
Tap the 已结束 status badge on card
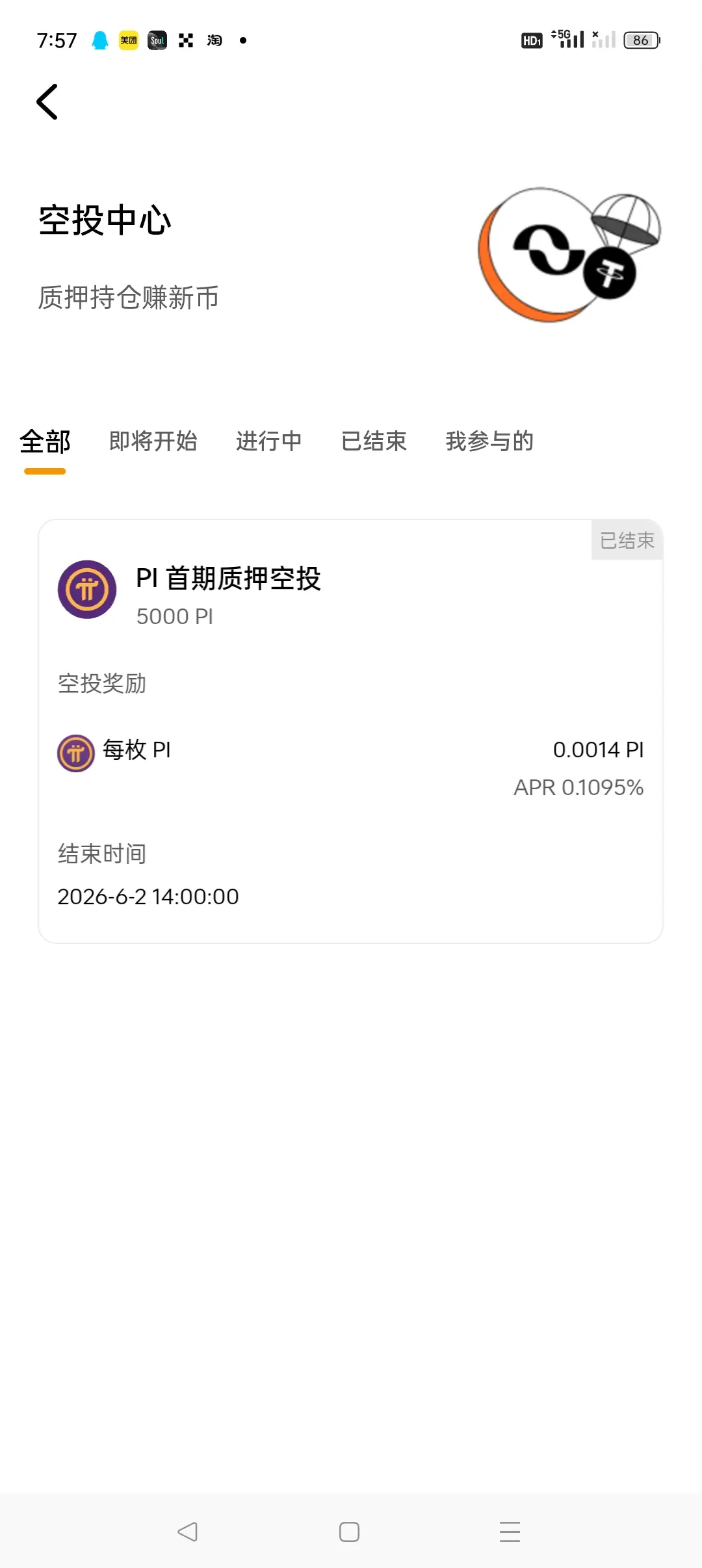point(627,540)
